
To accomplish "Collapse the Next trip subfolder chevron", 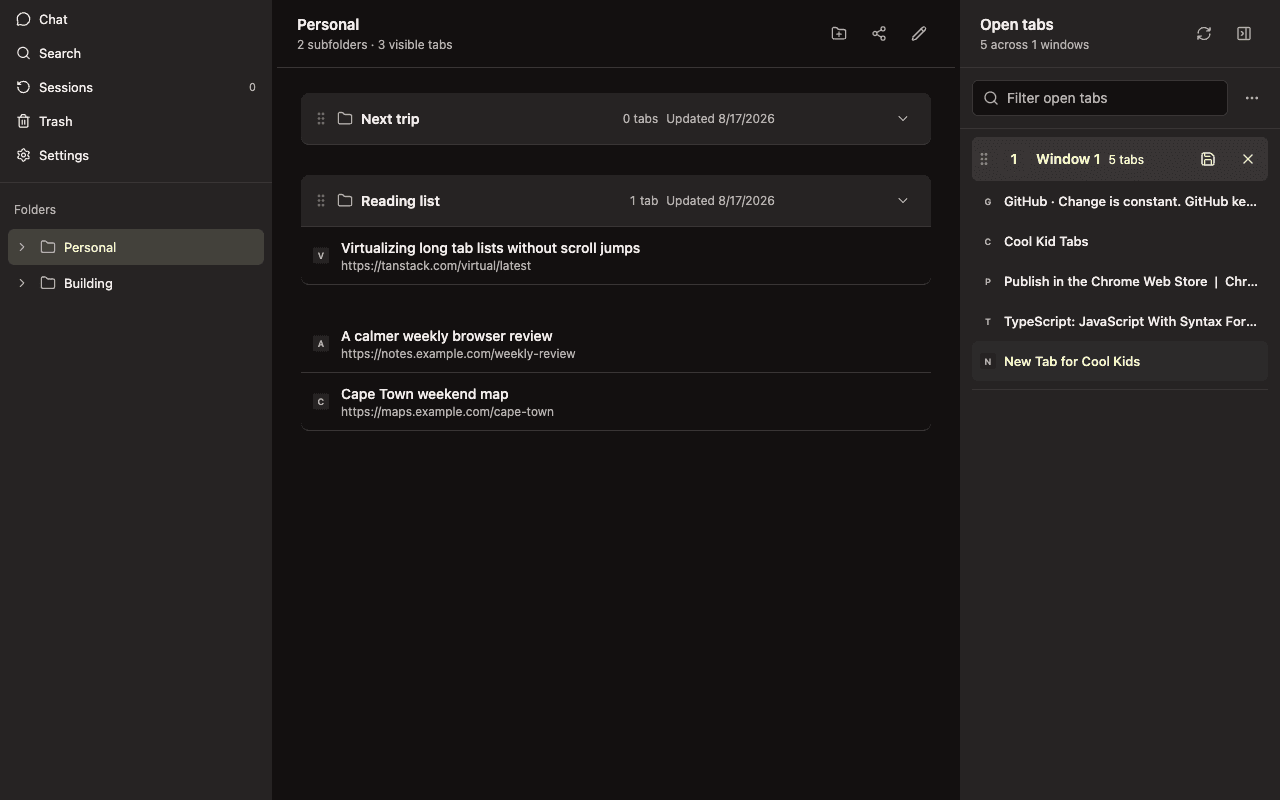I will click(x=903, y=119).
